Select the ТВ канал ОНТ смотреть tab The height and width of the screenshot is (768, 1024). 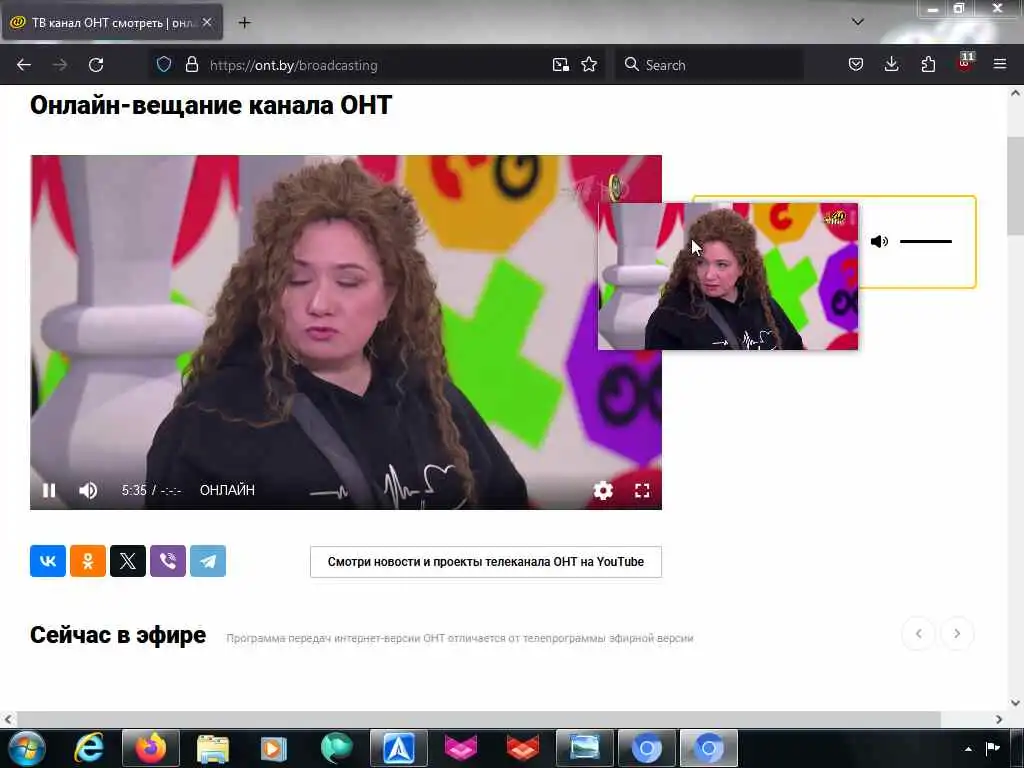pyautogui.click(x=112, y=22)
